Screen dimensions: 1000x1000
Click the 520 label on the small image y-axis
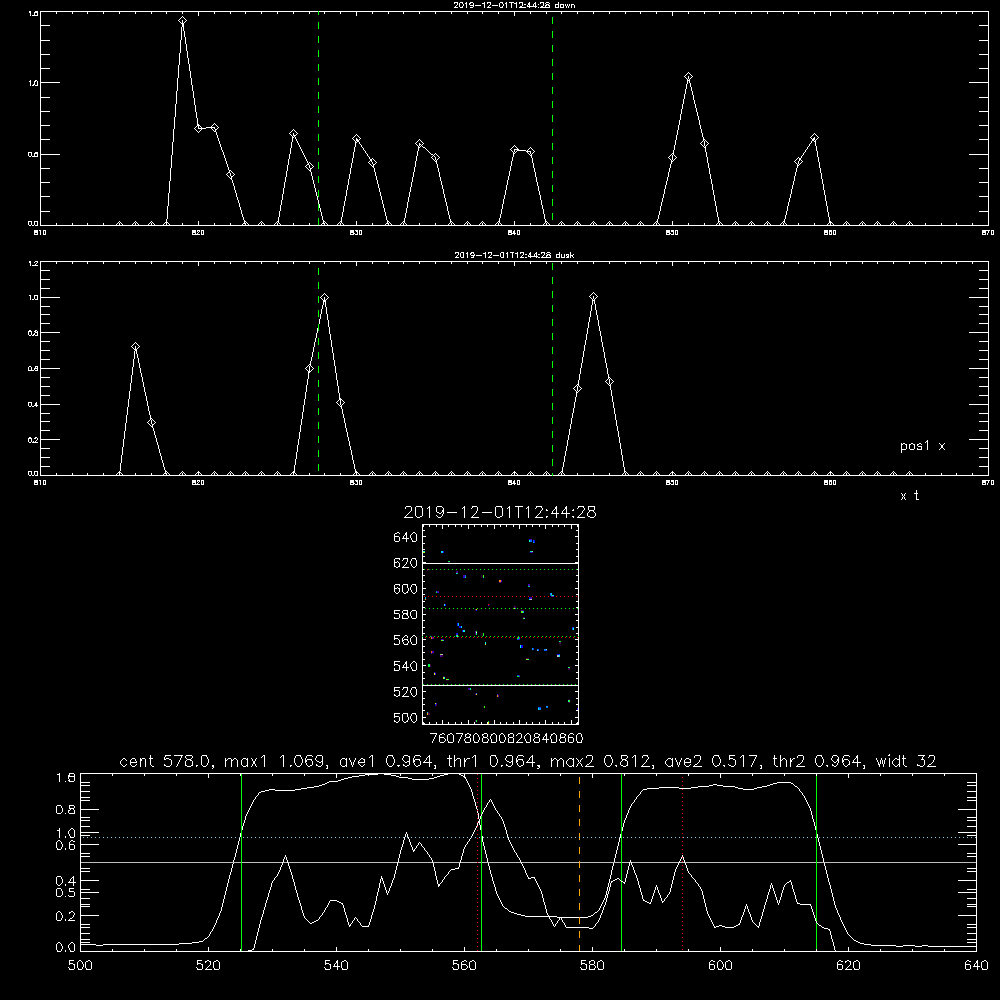pos(406,692)
